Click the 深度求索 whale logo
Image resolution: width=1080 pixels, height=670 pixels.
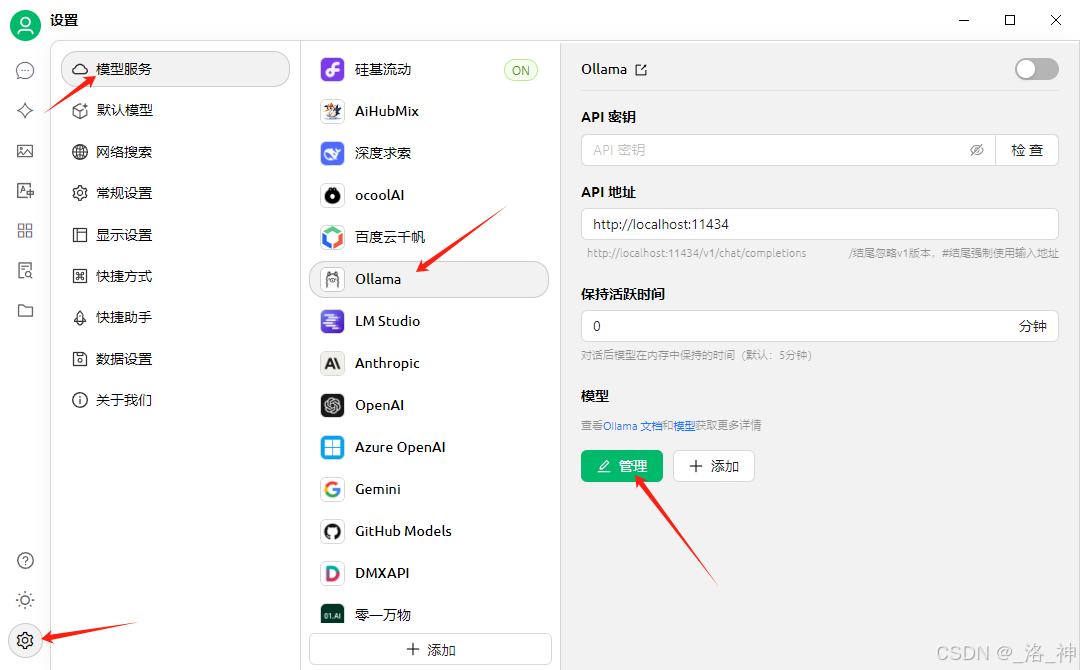point(333,154)
